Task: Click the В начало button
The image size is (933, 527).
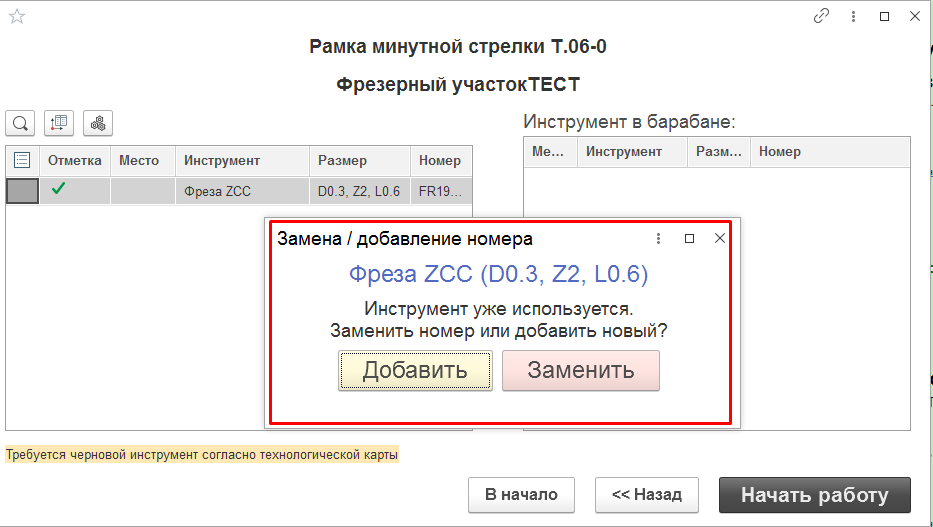Action: pos(521,495)
